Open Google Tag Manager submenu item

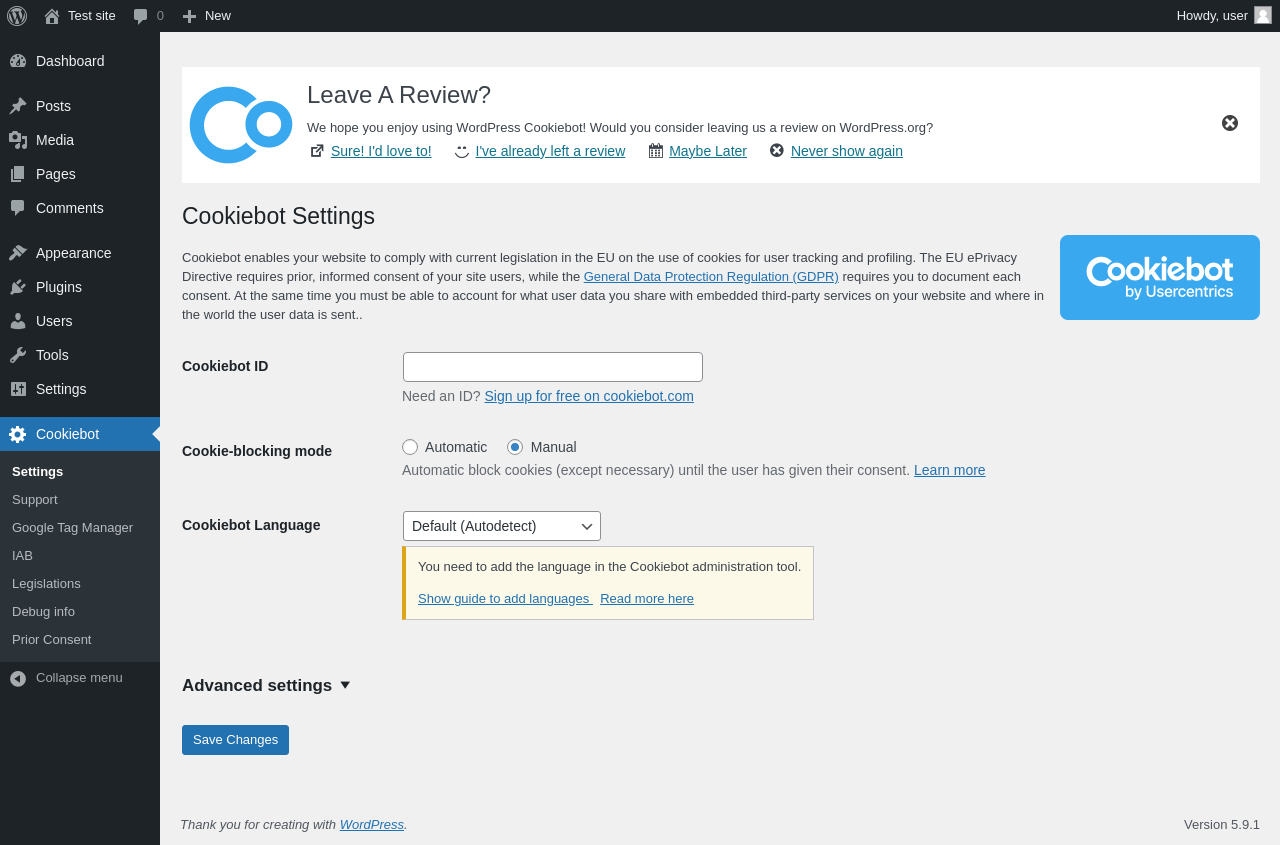click(72, 528)
